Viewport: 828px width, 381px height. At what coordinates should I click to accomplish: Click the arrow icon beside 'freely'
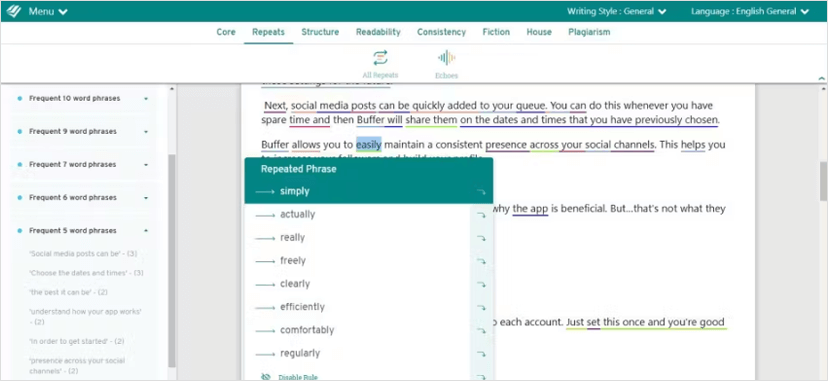click(x=481, y=261)
